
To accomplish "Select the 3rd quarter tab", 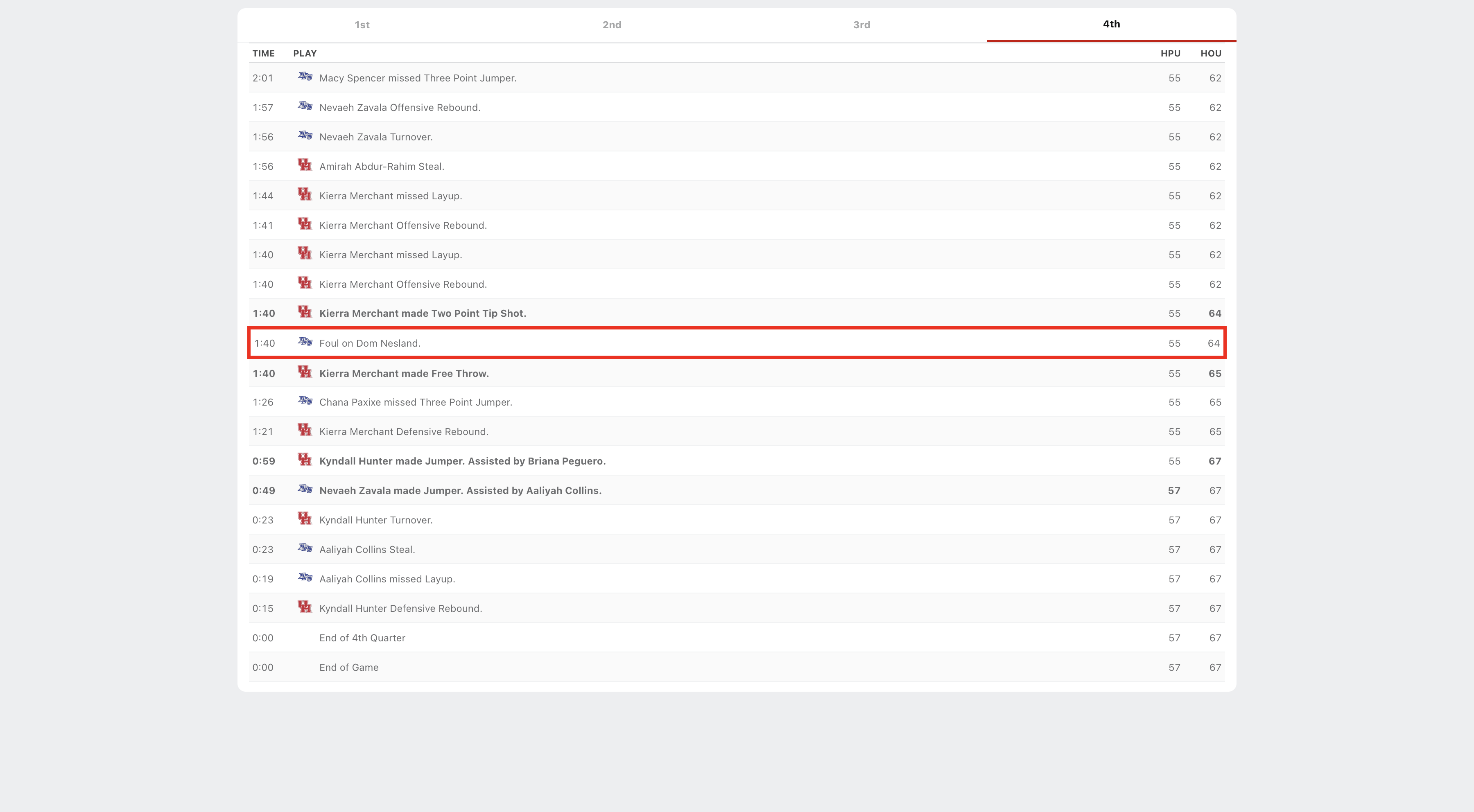I will (x=861, y=25).
